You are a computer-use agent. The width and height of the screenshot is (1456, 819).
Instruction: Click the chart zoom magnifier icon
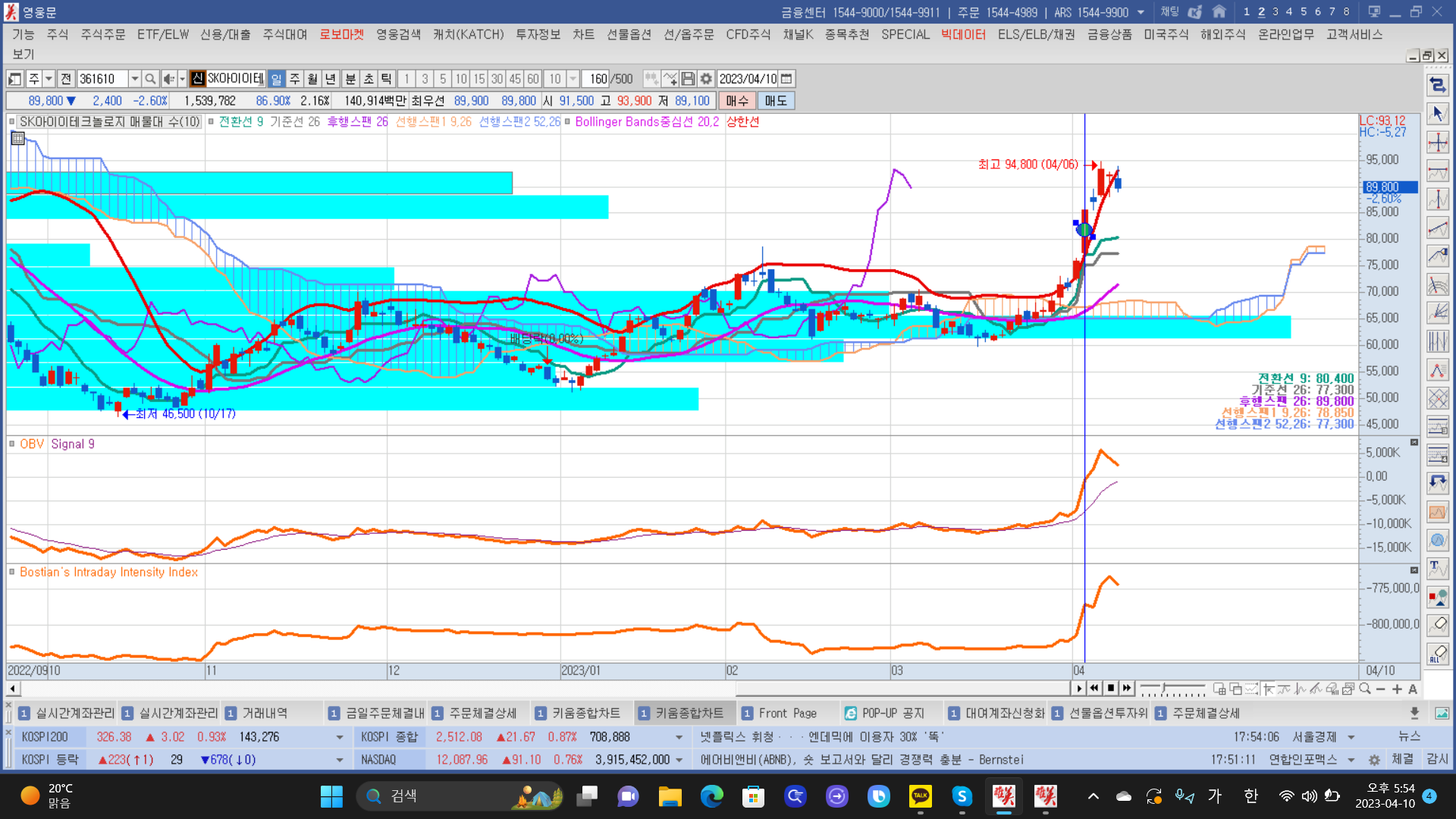click(1365, 689)
